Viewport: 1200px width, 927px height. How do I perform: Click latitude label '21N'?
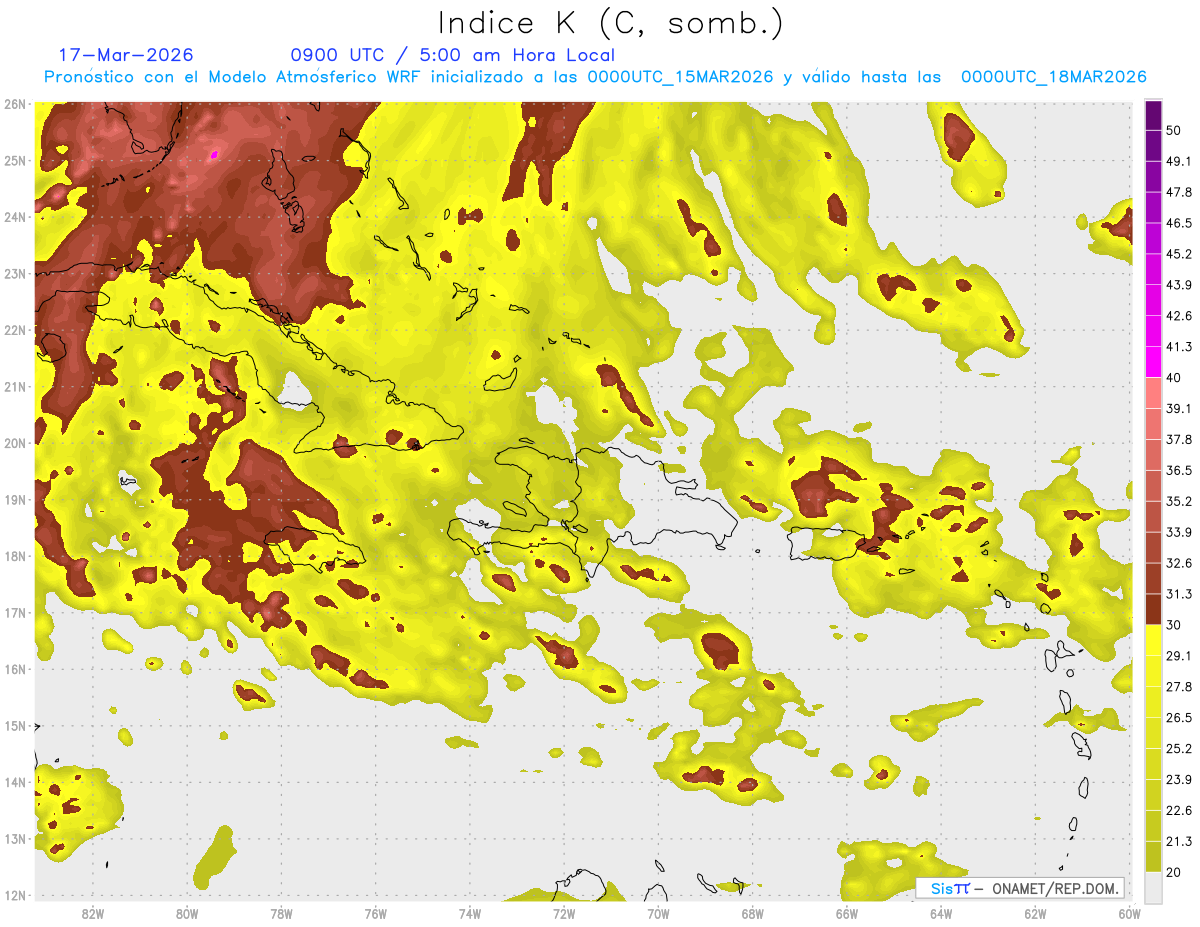(14, 386)
